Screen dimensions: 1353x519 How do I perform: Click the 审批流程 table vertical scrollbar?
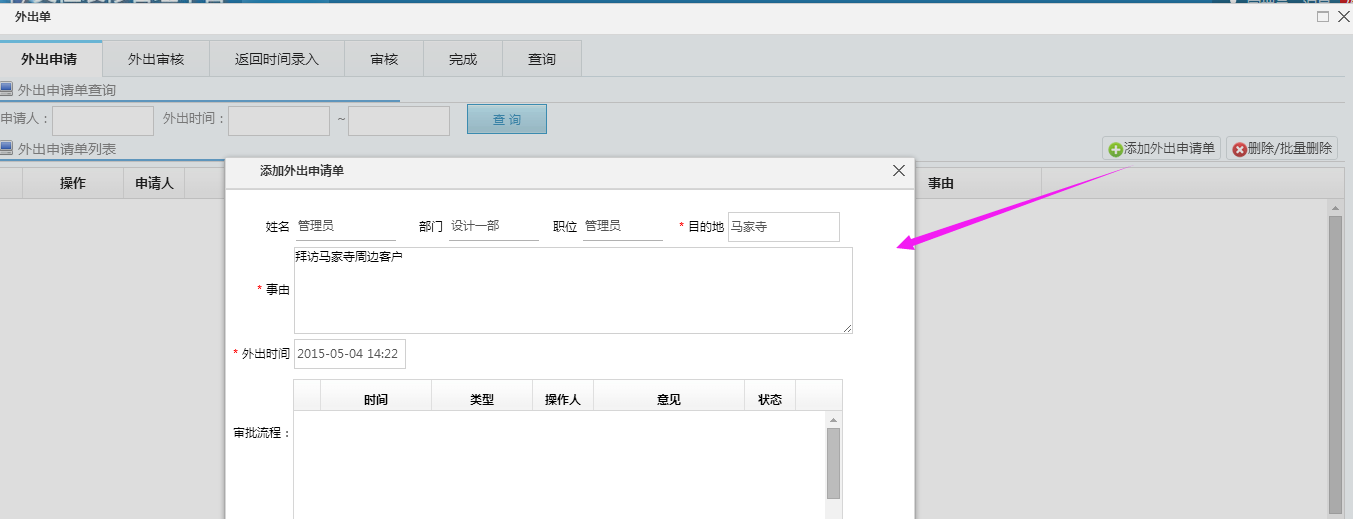point(833,464)
